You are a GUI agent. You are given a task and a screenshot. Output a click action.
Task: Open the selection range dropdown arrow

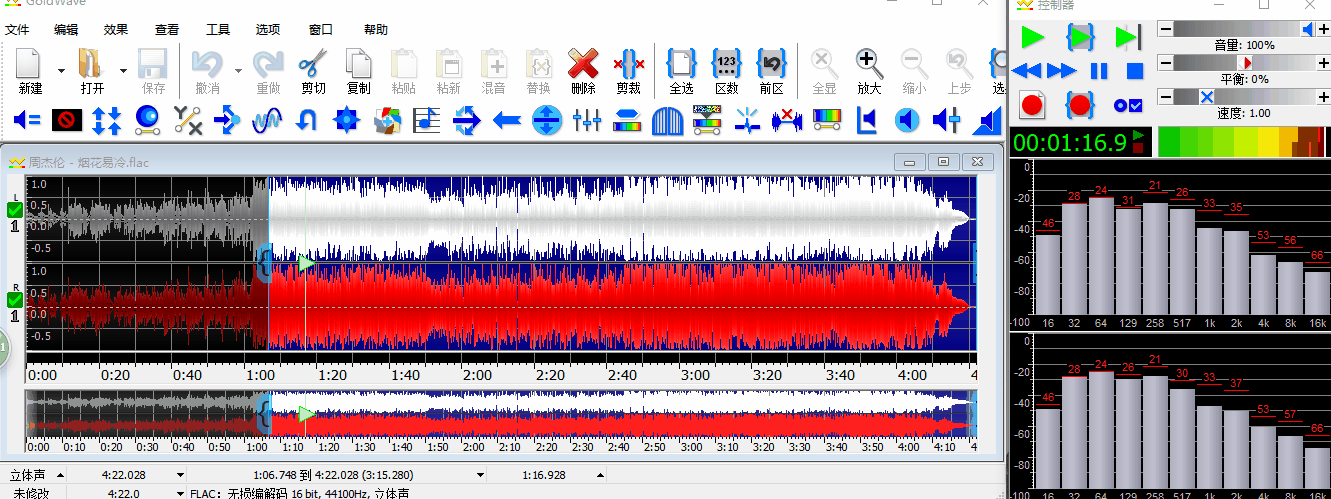(481, 475)
